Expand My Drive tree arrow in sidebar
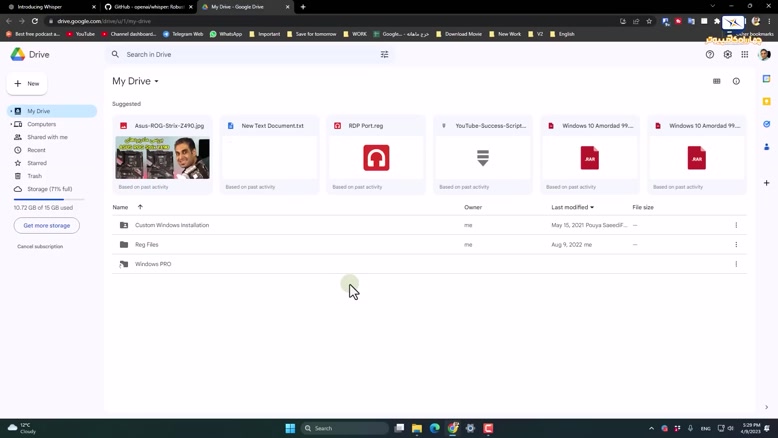Viewport: 778px width, 438px height. tap(11, 111)
